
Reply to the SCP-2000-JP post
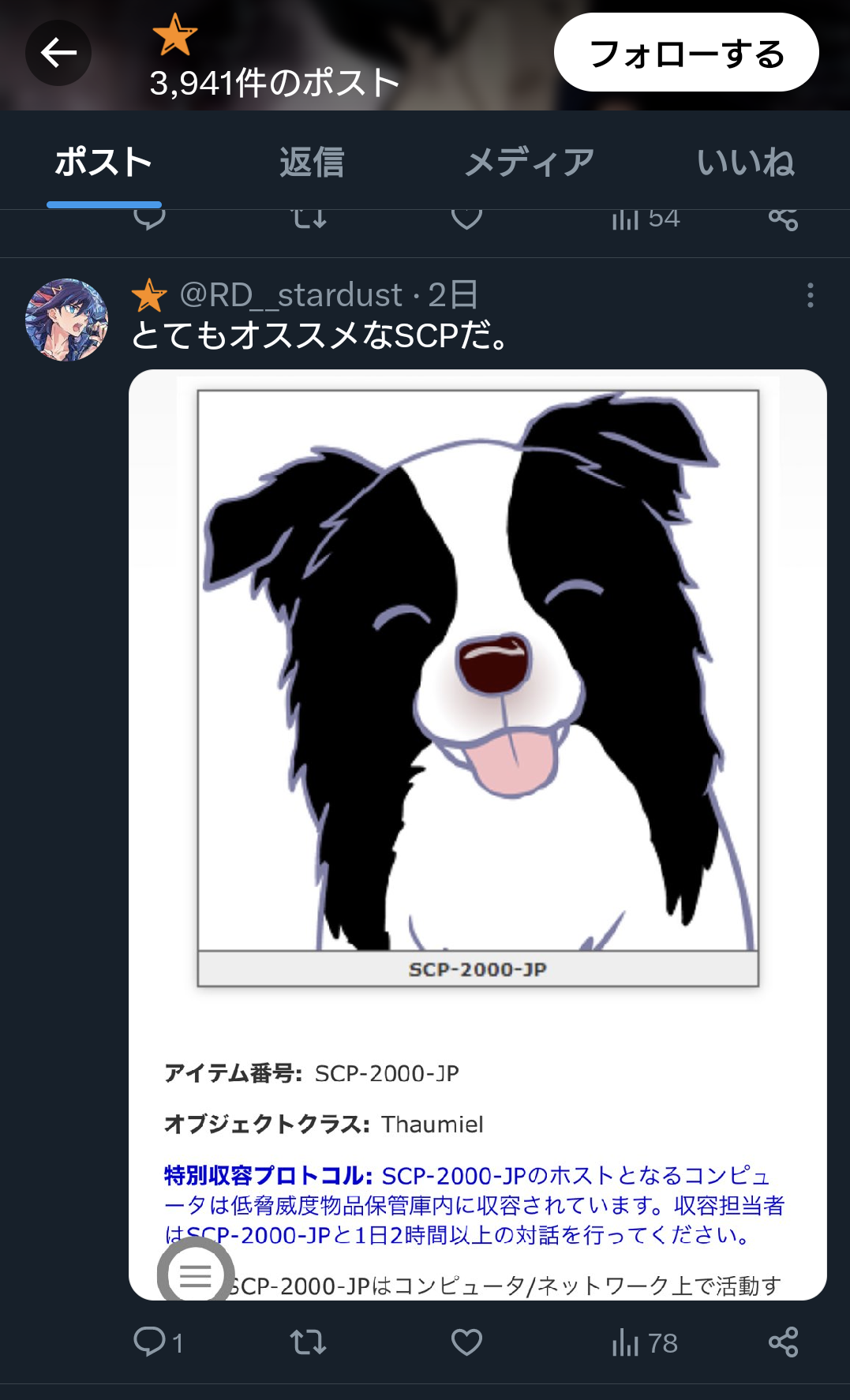[x=158, y=1342]
